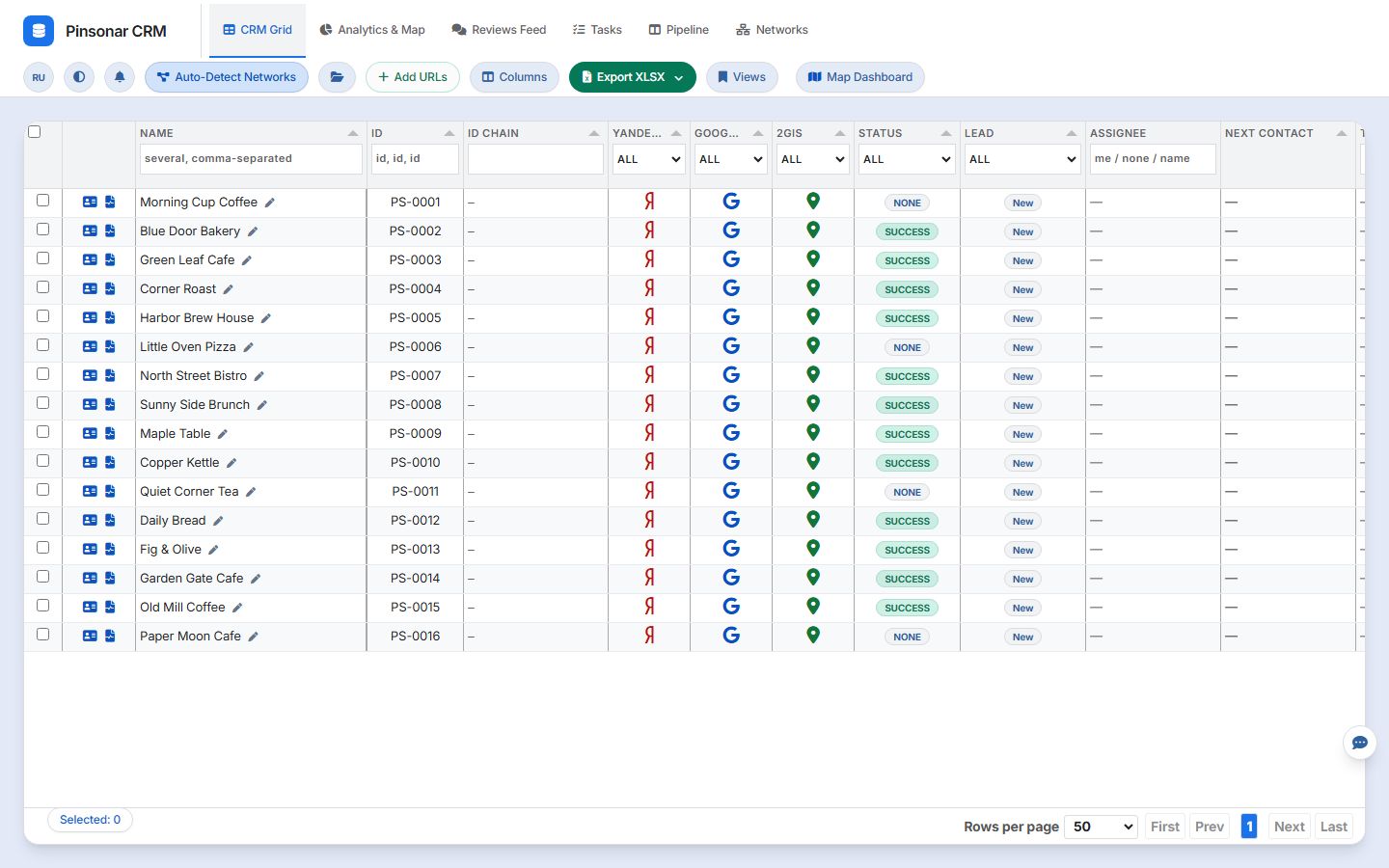Screen dimensions: 1389x868
Task: Open card icon for Paper Moon Cafe
Action: (90, 637)
